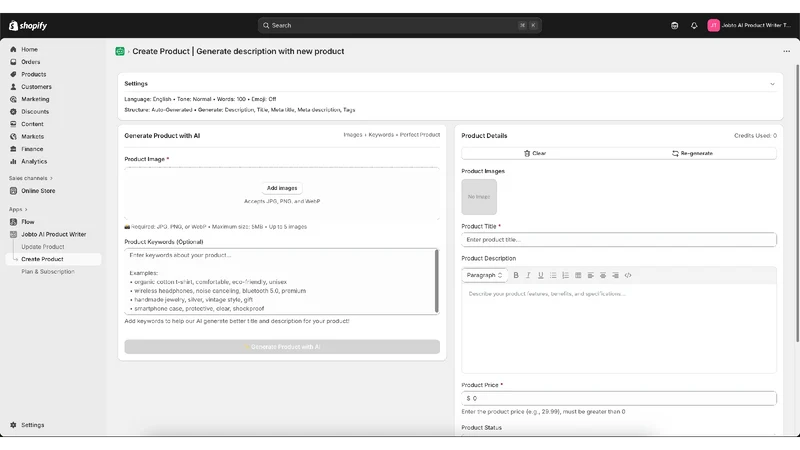Click the Settings gear icon
This screenshot has height=450, width=800.
click(13, 425)
